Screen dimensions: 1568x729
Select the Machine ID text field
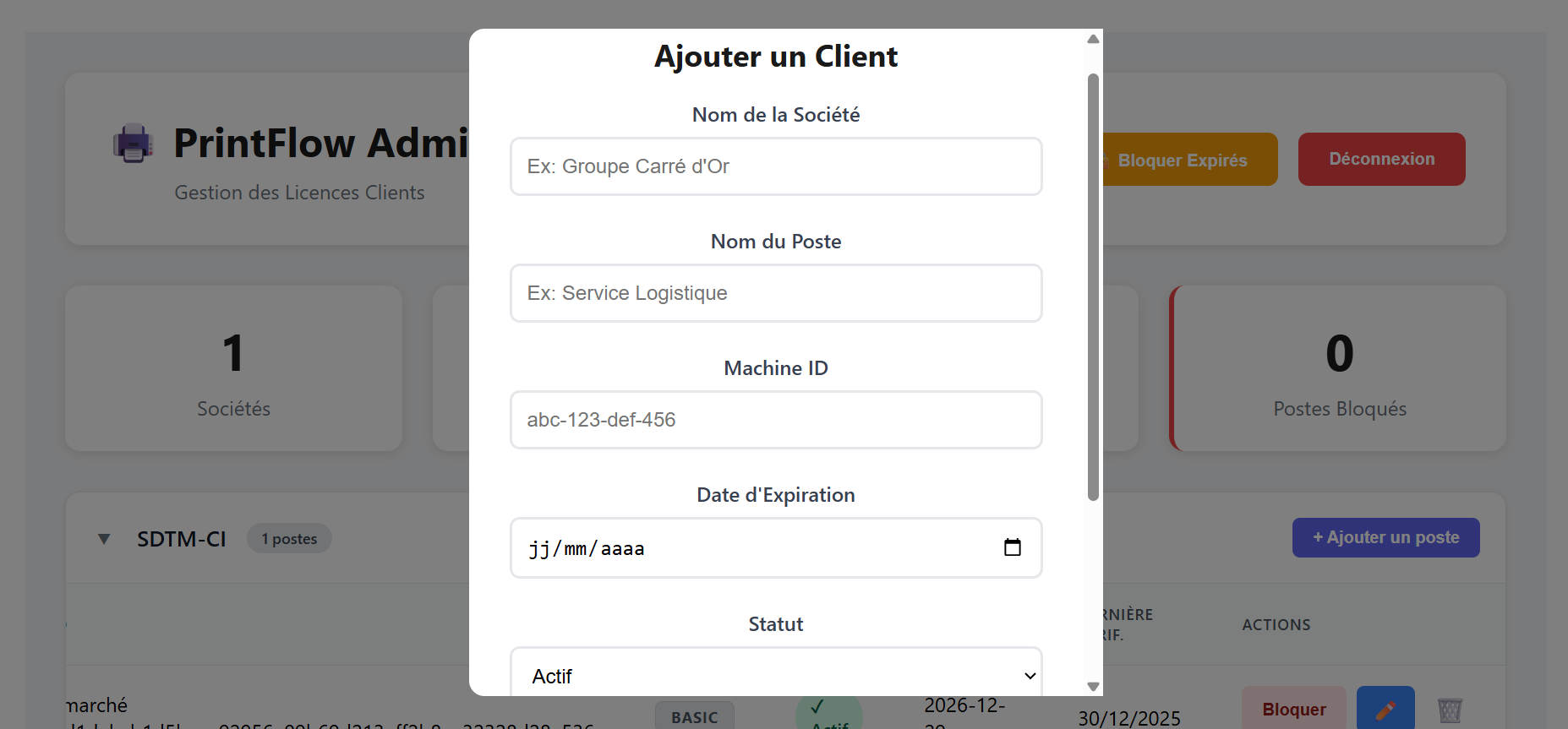pyautogui.click(x=775, y=420)
